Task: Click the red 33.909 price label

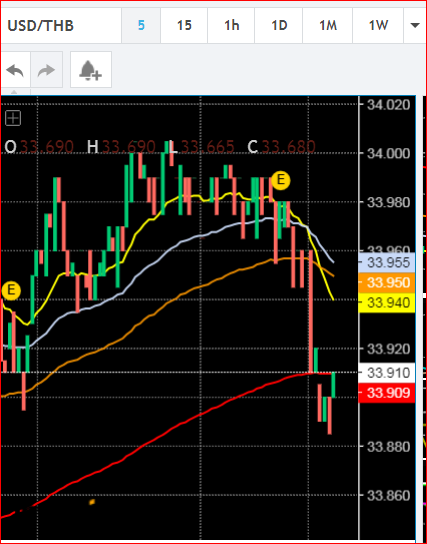Action: (x=387, y=393)
